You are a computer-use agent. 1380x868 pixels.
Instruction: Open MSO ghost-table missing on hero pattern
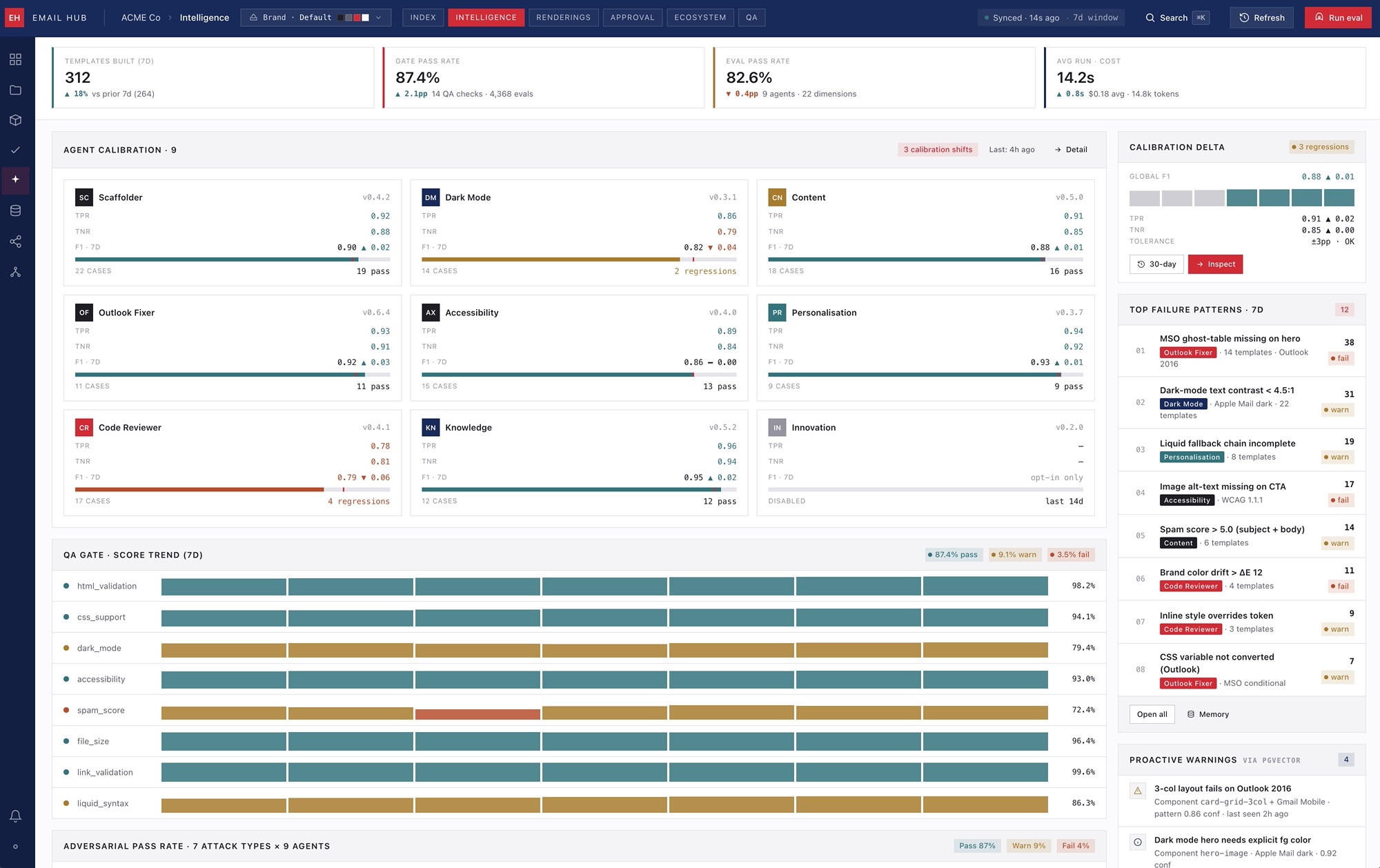[1241, 351]
